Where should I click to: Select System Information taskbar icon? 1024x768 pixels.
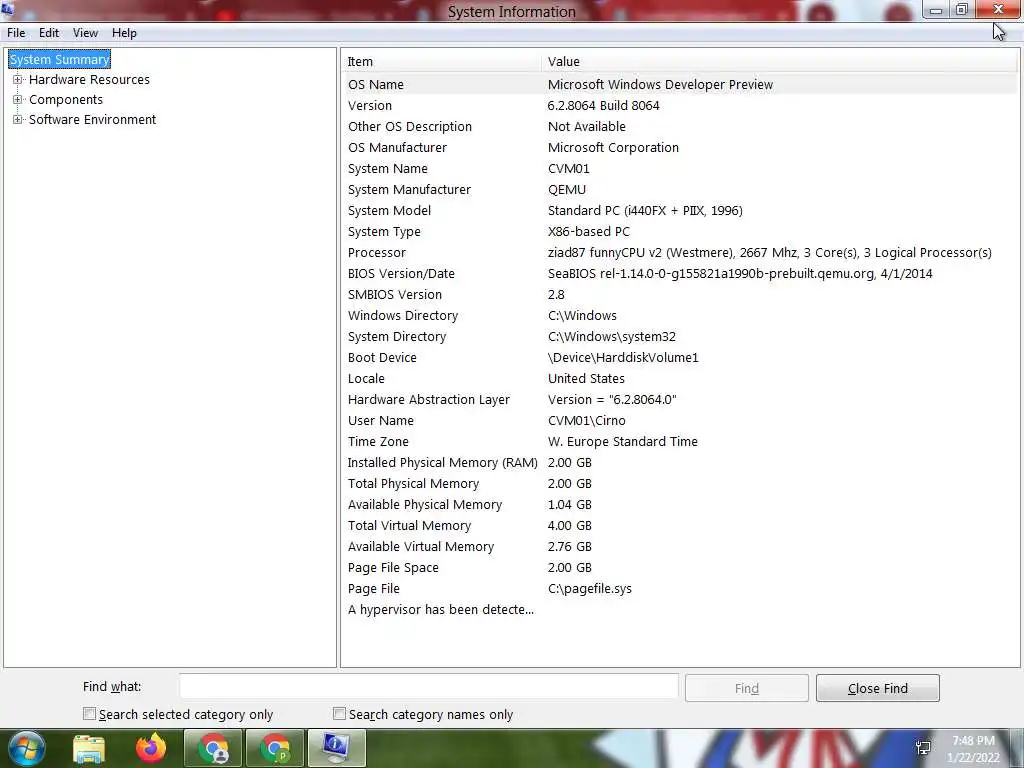pyautogui.click(x=336, y=748)
